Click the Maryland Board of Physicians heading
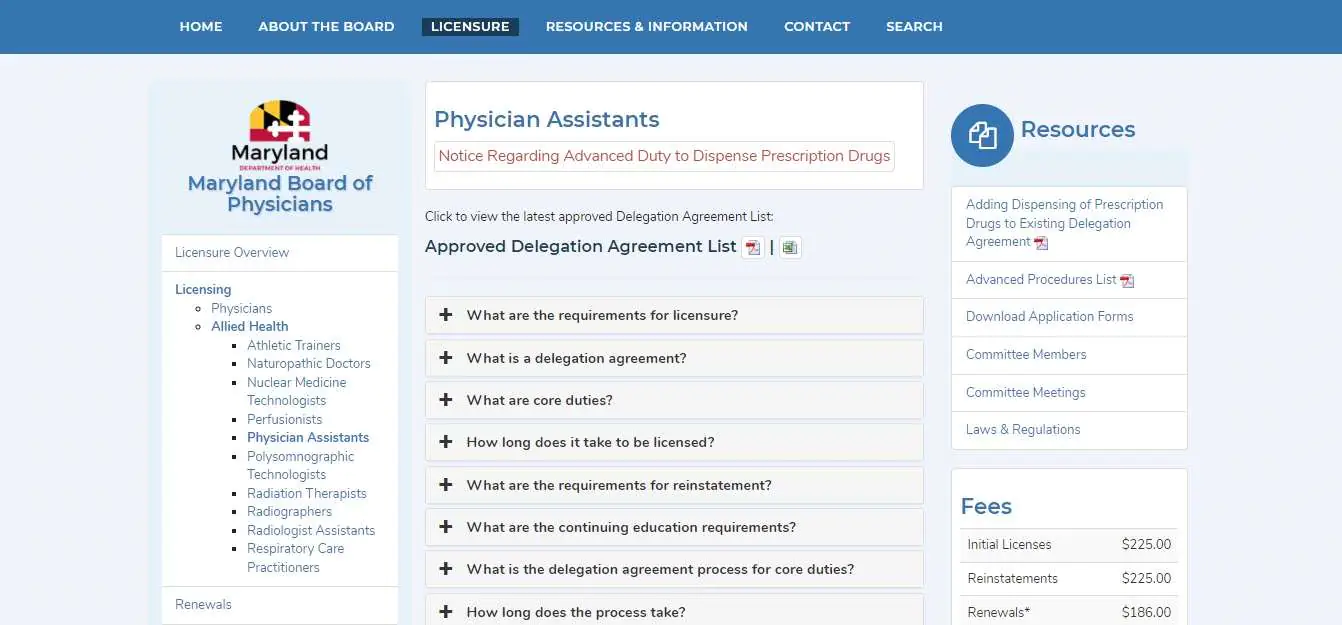The width and height of the screenshot is (1342, 625). (x=280, y=194)
